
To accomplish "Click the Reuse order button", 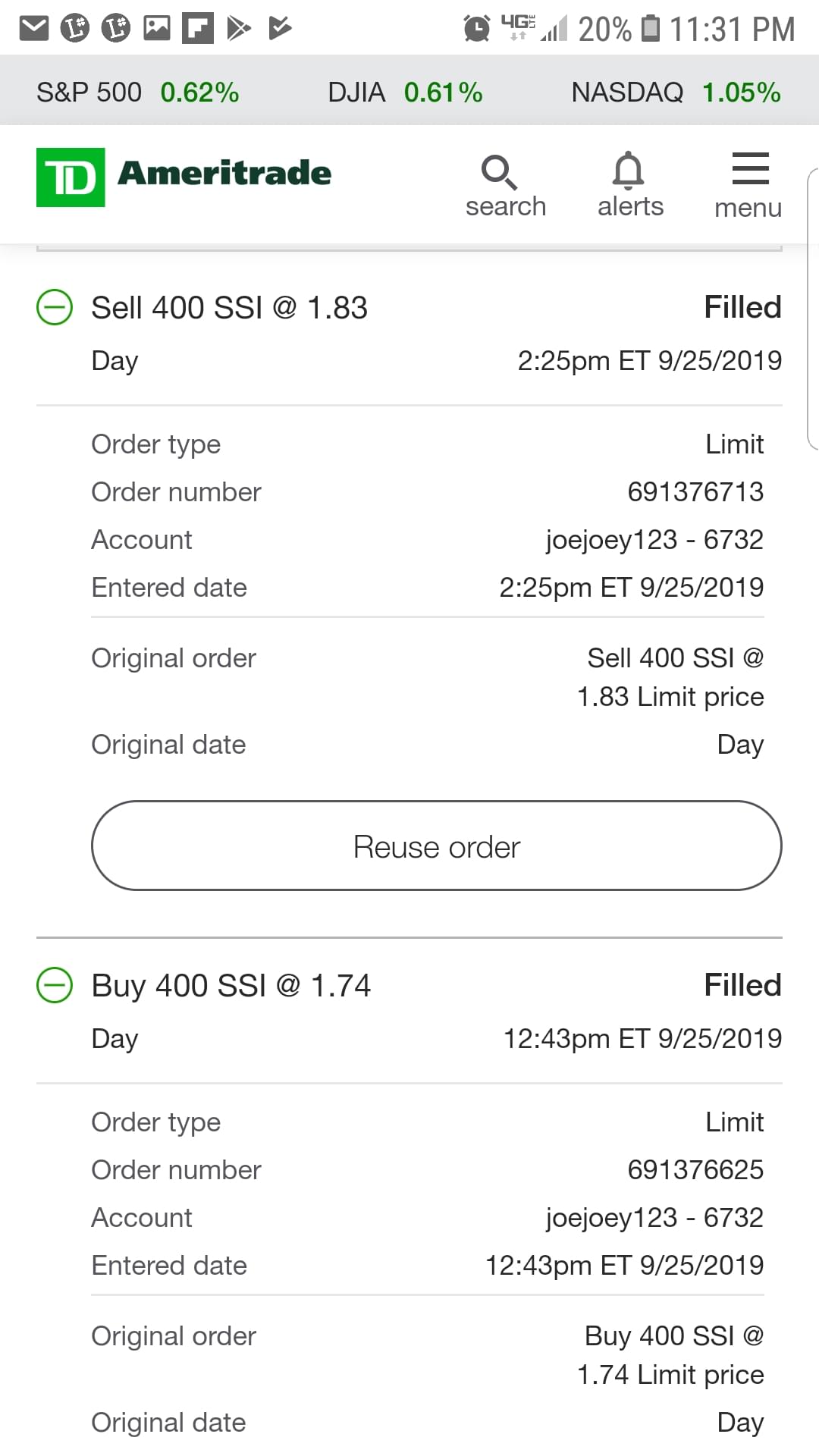I will 436,846.
